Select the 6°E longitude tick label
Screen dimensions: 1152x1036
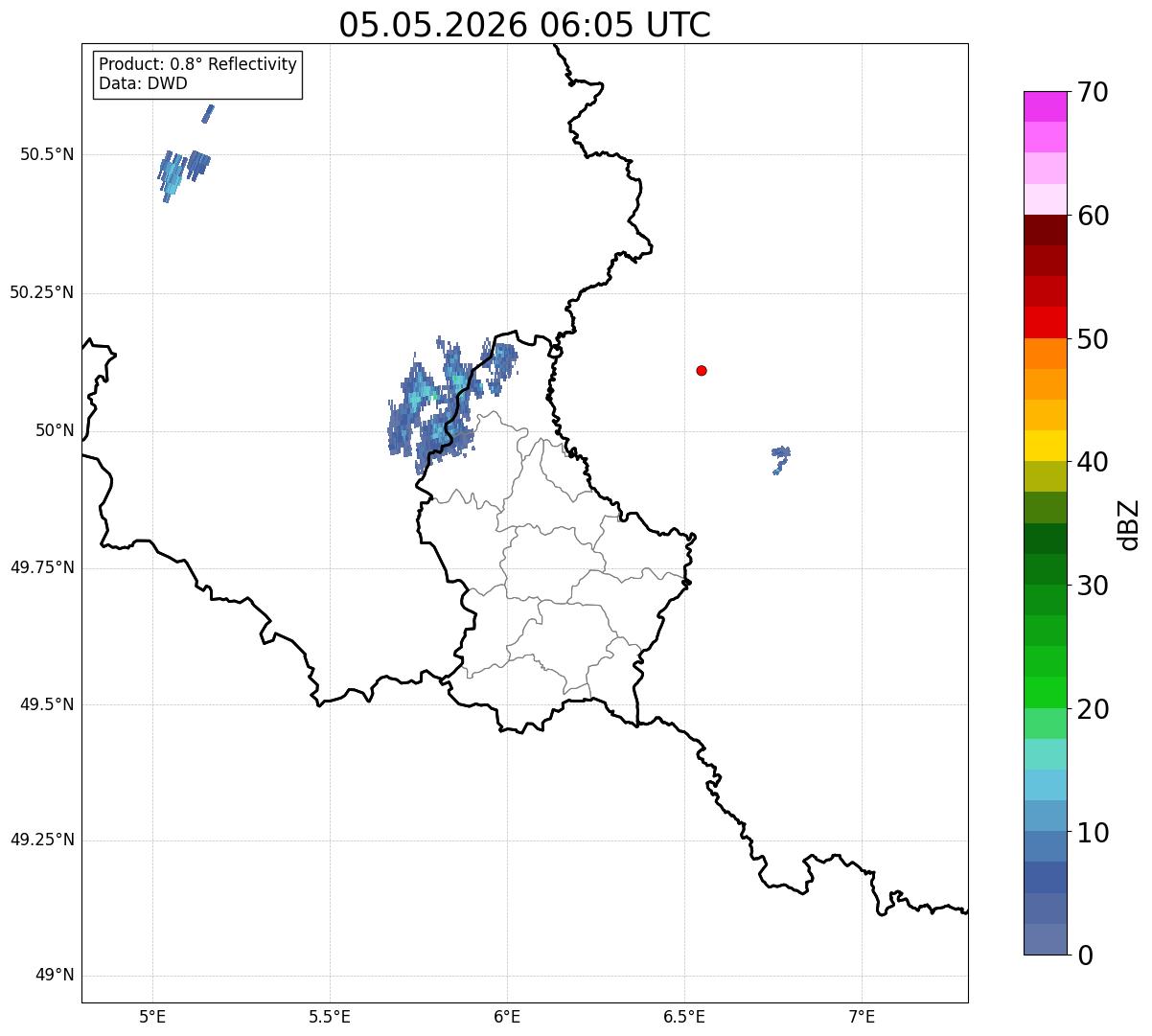click(507, 1016)
